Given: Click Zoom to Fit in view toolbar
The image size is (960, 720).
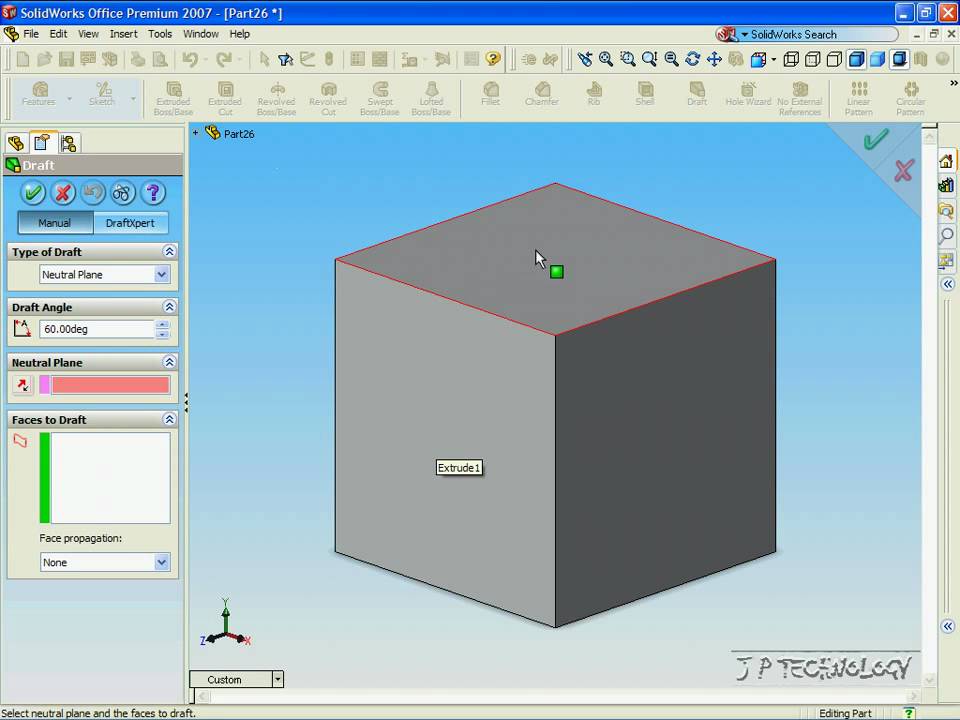Looking at the screenshot, I should point(606,59).
